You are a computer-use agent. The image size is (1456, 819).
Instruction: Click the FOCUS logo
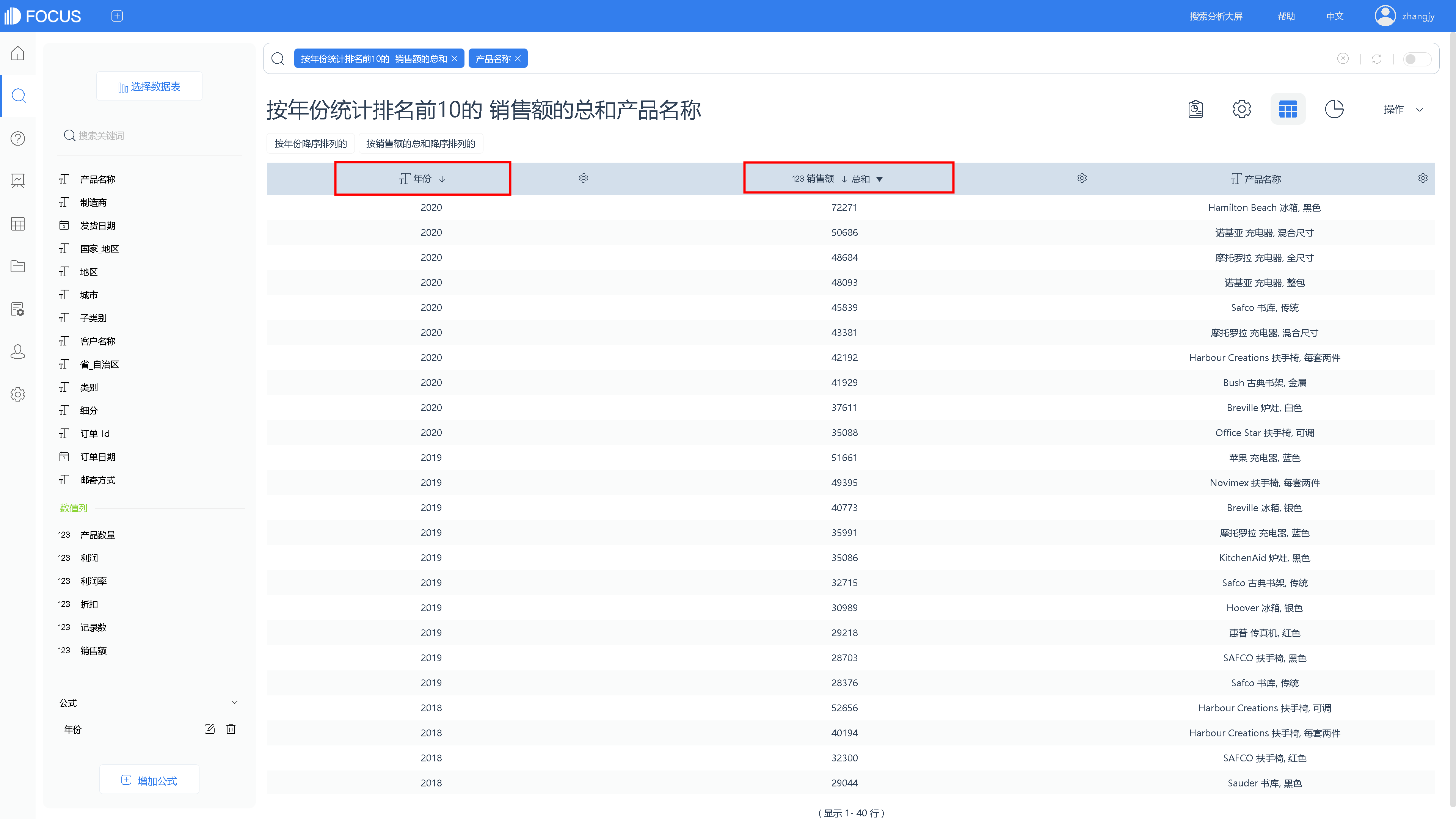[x=43, y=16]
